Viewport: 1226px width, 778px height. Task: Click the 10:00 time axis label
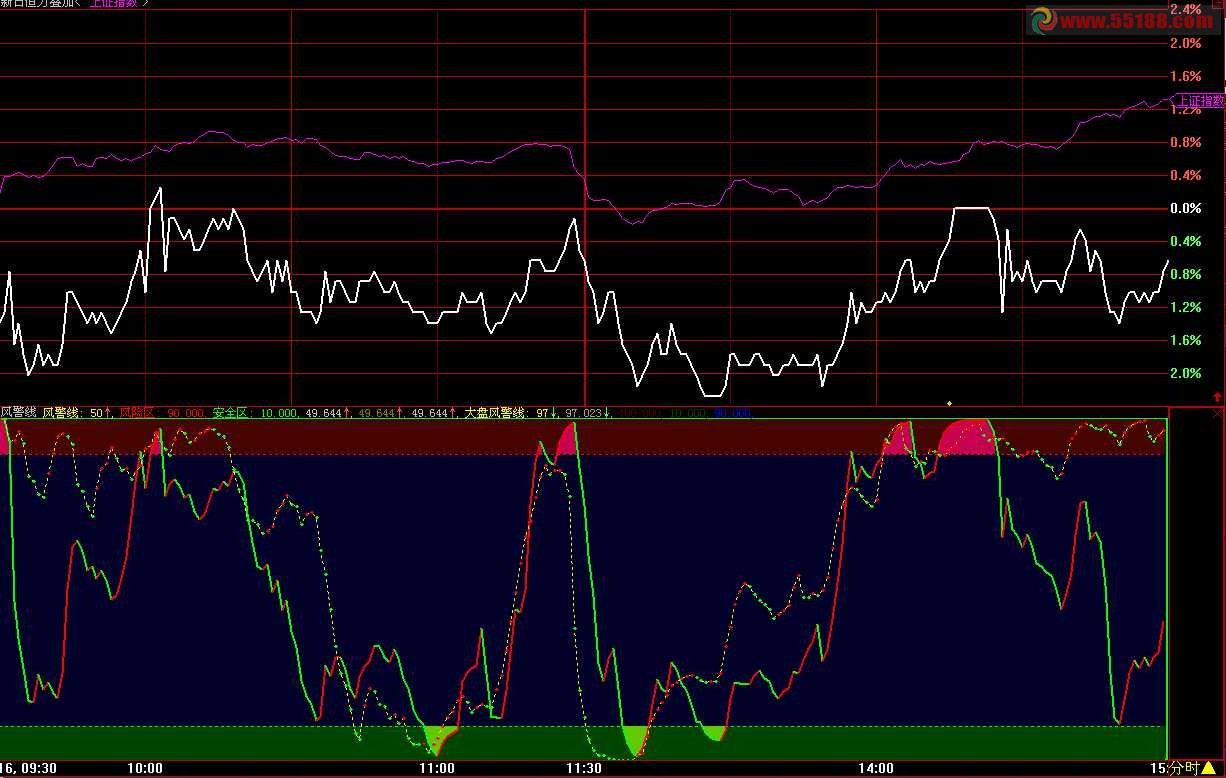click(145, 768)
